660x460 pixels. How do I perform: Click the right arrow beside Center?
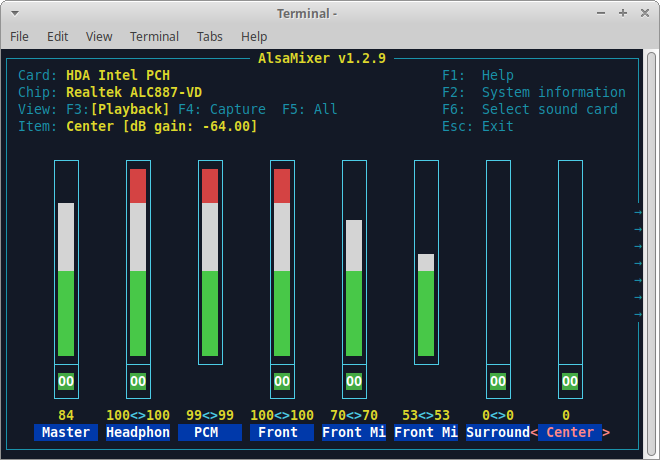point(606,432)
